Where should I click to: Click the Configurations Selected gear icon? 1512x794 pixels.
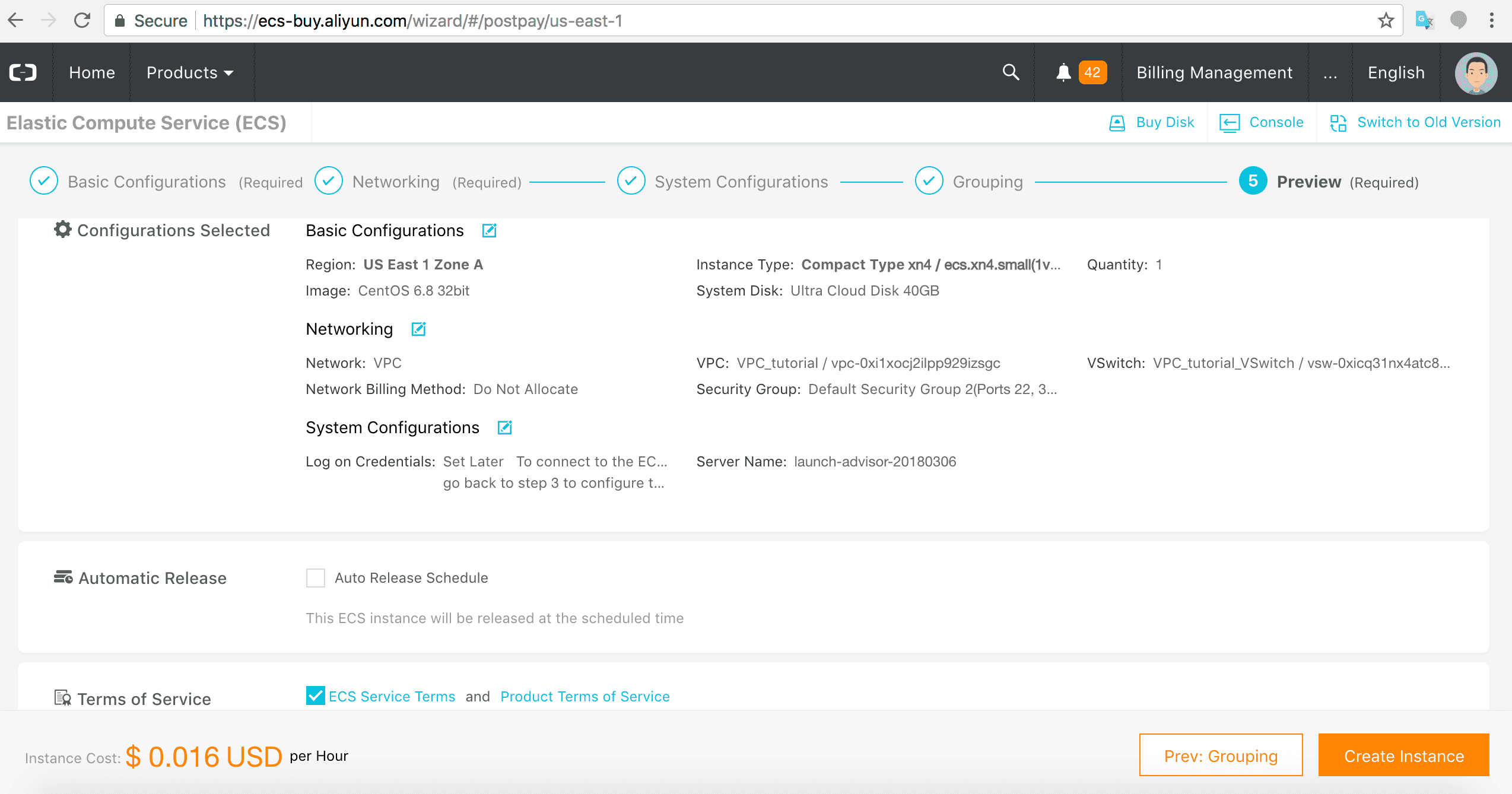63,229
